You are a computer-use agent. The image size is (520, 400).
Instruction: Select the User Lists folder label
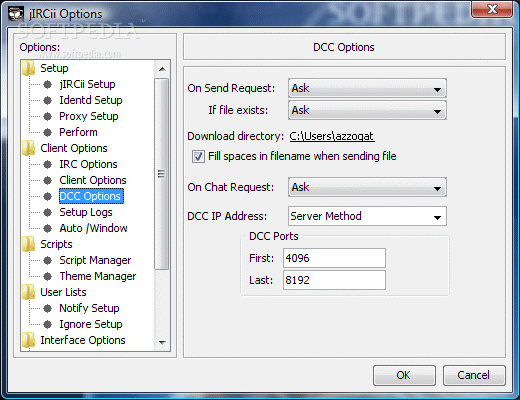tap(63, 292)
